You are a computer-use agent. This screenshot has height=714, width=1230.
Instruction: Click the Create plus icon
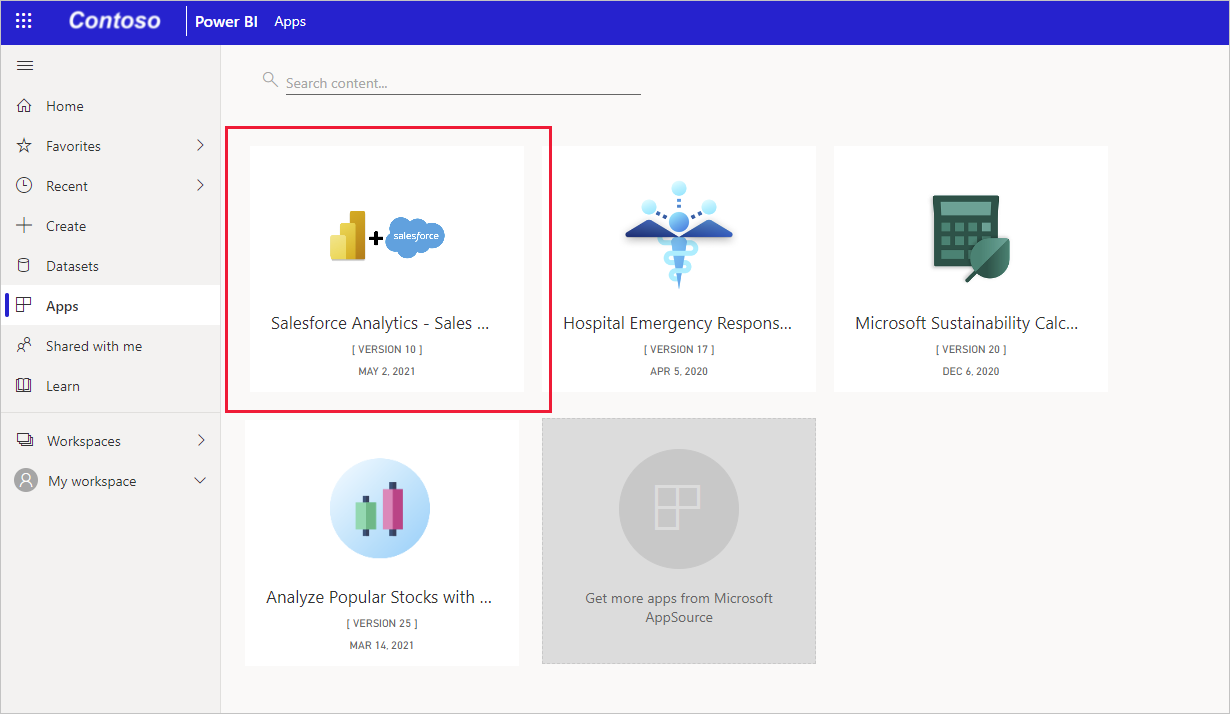[25, 226]
